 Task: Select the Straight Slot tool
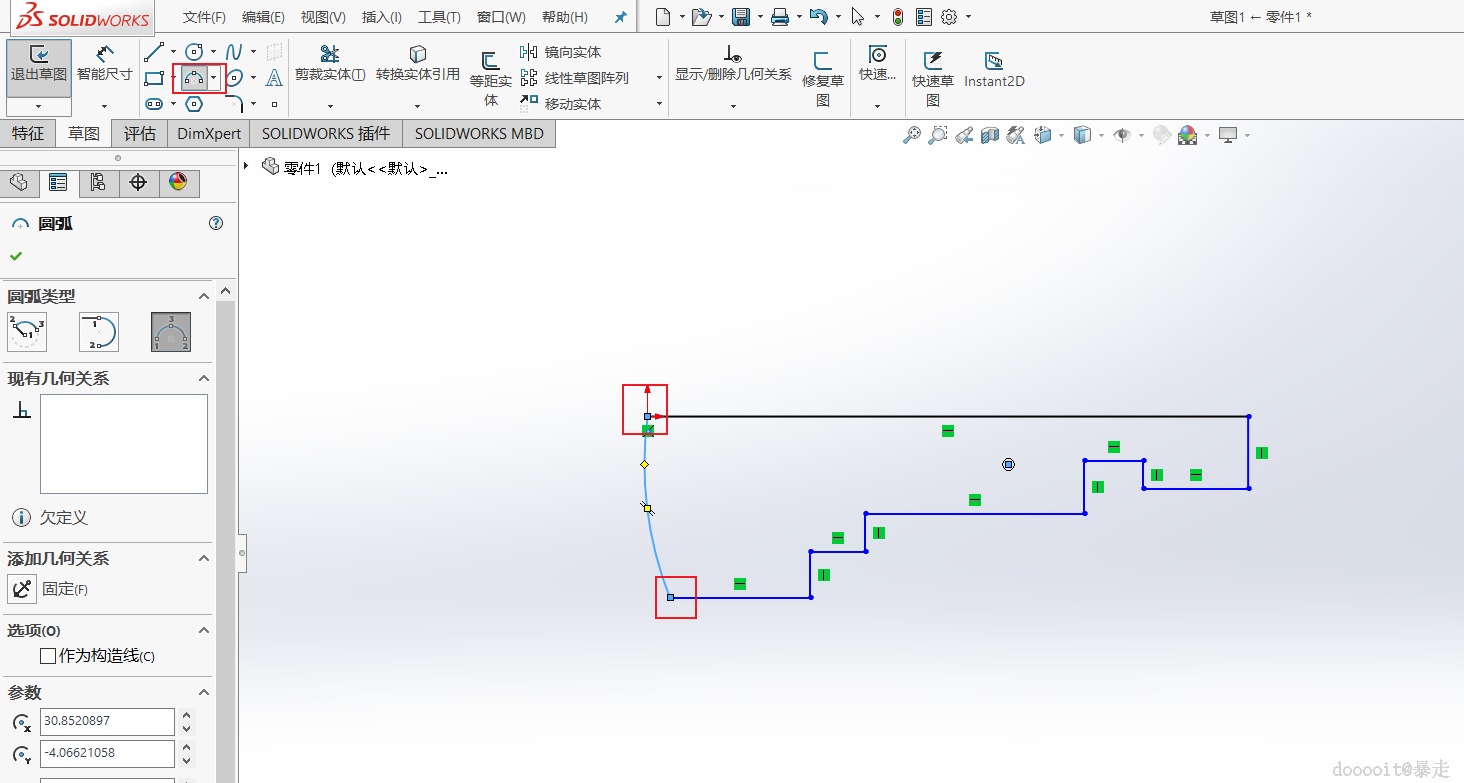pos(154,104)
